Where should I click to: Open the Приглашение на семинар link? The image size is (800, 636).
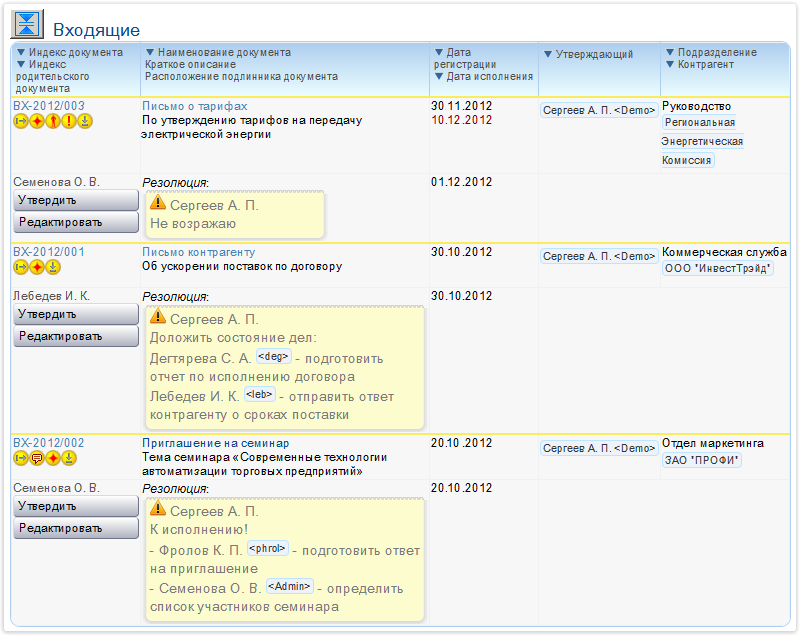tap(216, 443)
